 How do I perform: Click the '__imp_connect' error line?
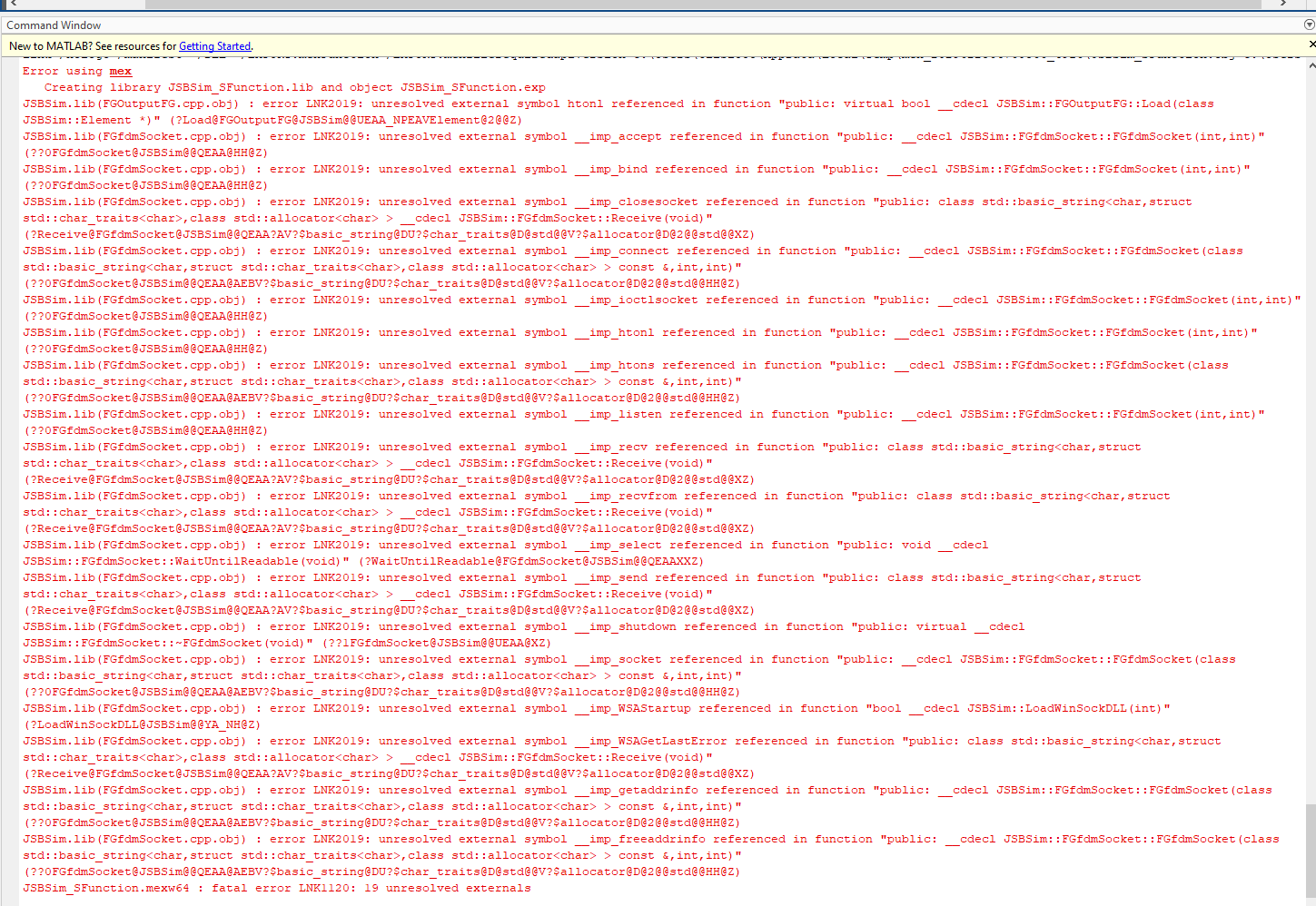(633, 251)
